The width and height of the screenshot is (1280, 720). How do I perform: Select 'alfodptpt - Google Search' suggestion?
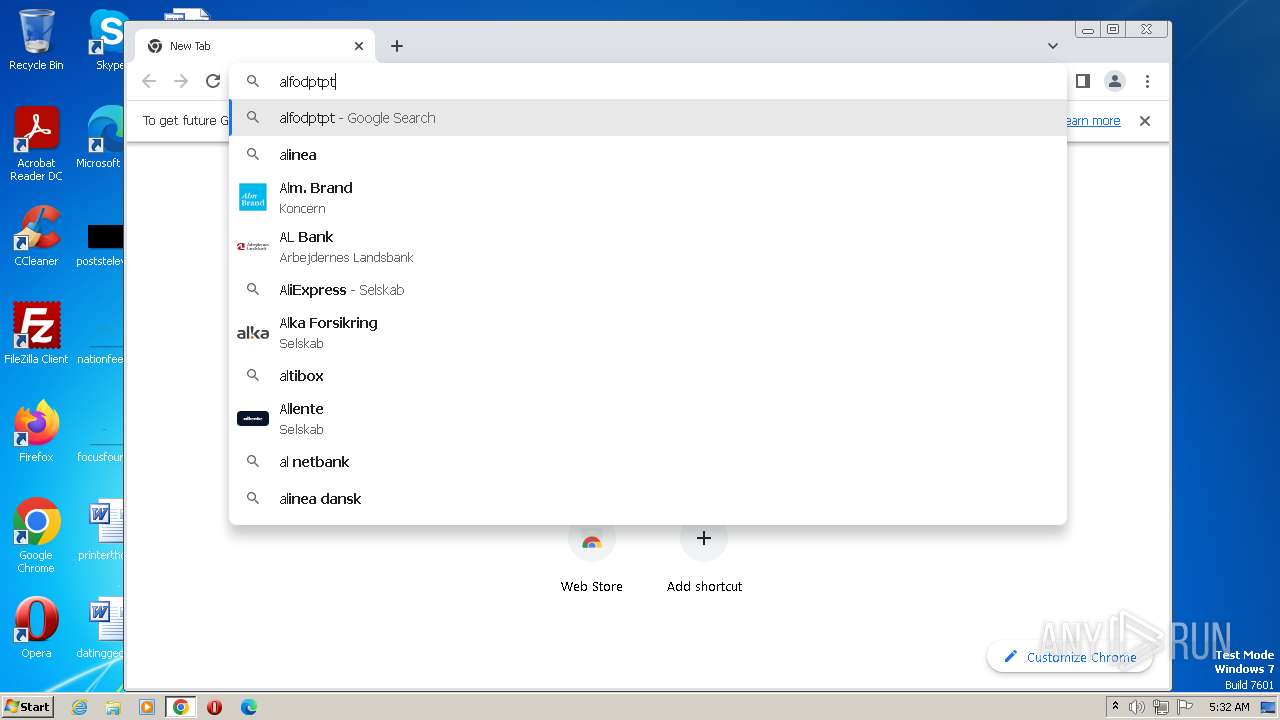click(x=648, y=118)
